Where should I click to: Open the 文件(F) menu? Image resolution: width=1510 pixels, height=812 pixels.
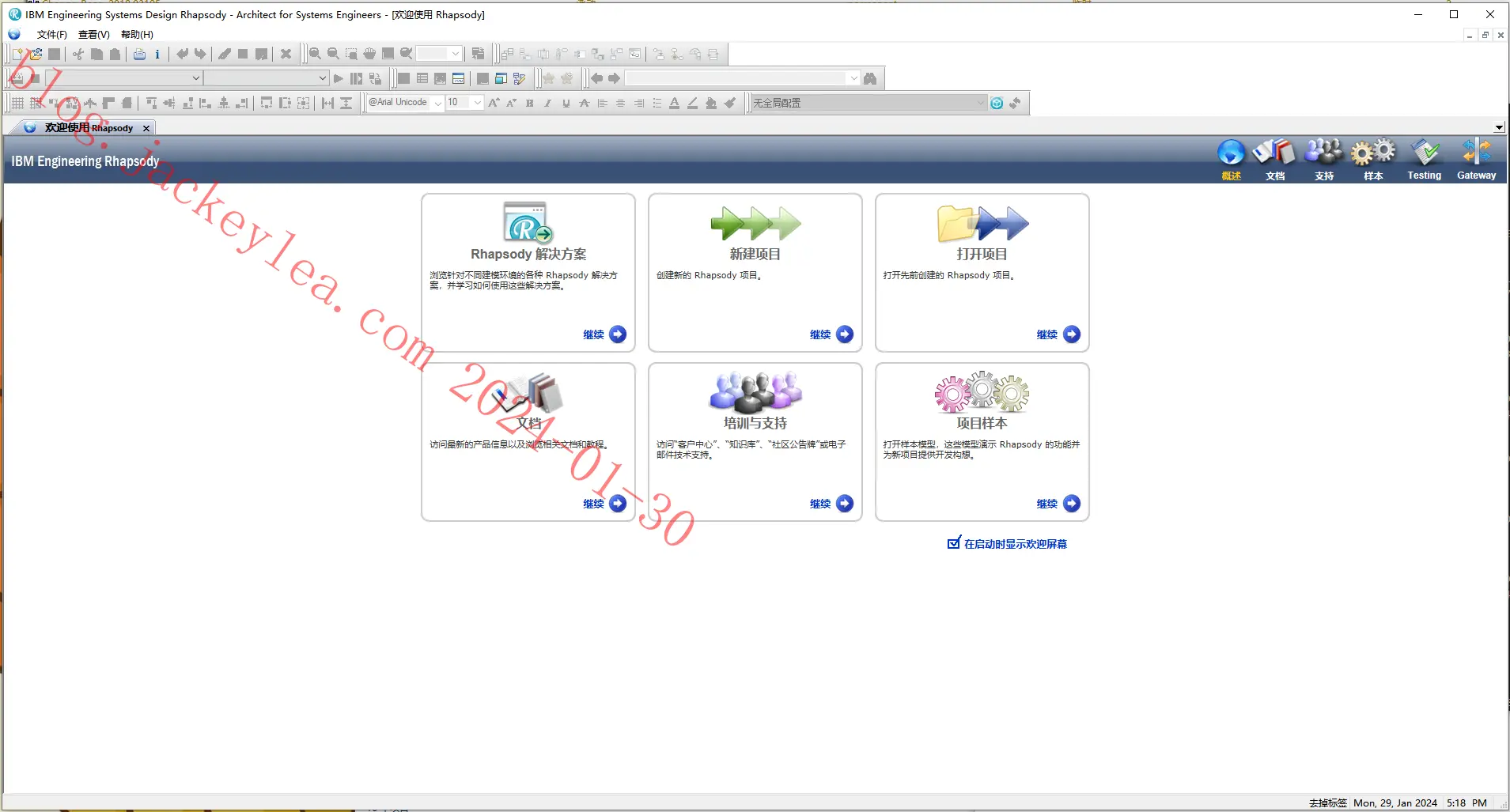(51, 35)
